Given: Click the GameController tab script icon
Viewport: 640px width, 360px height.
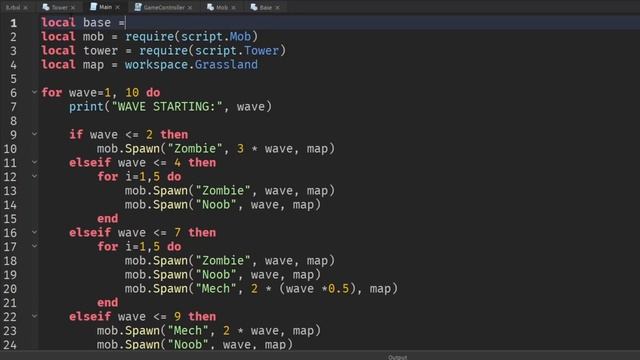Looking at the screenshot, I should click(138, 7).
